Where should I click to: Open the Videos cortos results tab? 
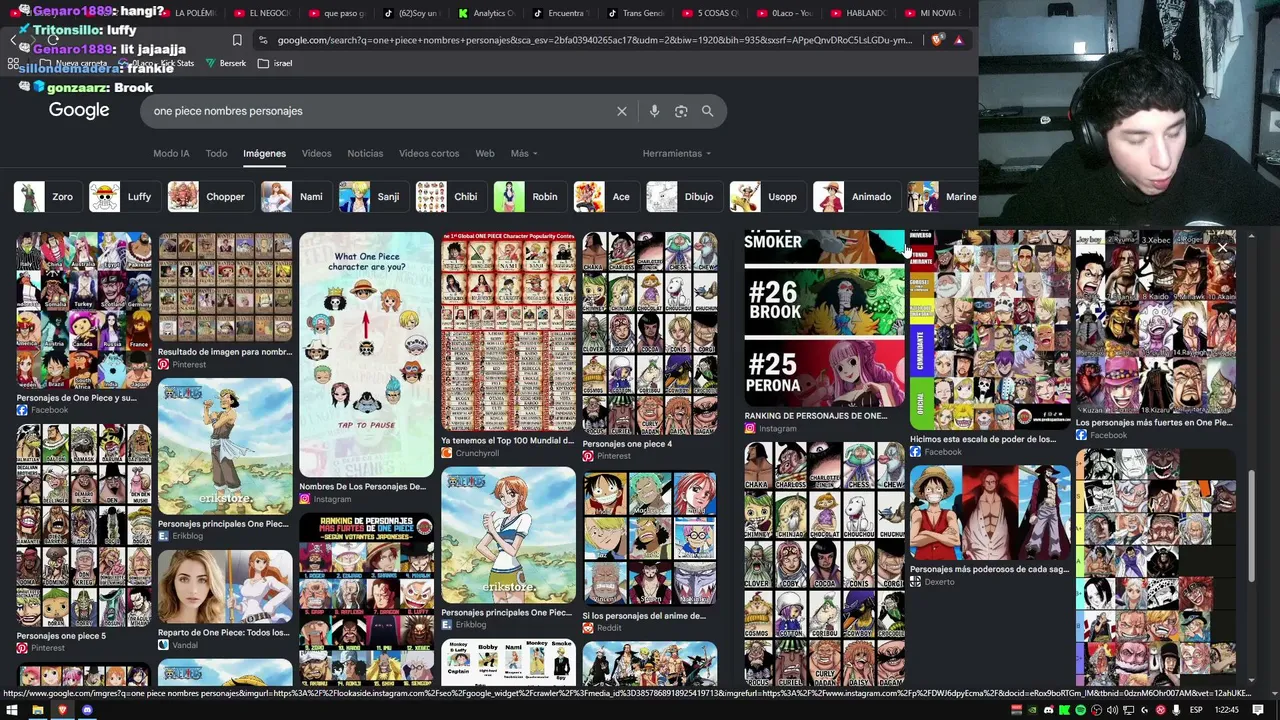click(x=429, y=153)
